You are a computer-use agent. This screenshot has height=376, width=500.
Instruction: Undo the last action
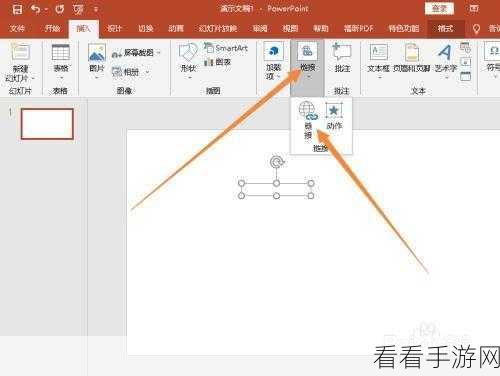click(36, 9)
